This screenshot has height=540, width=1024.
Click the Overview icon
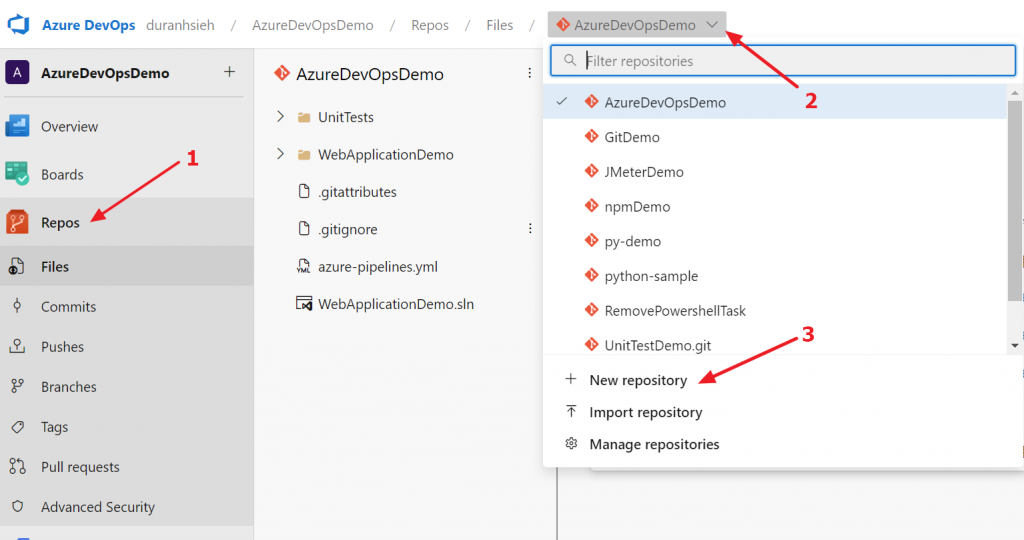pyautogui.click(x=17, y=126)
